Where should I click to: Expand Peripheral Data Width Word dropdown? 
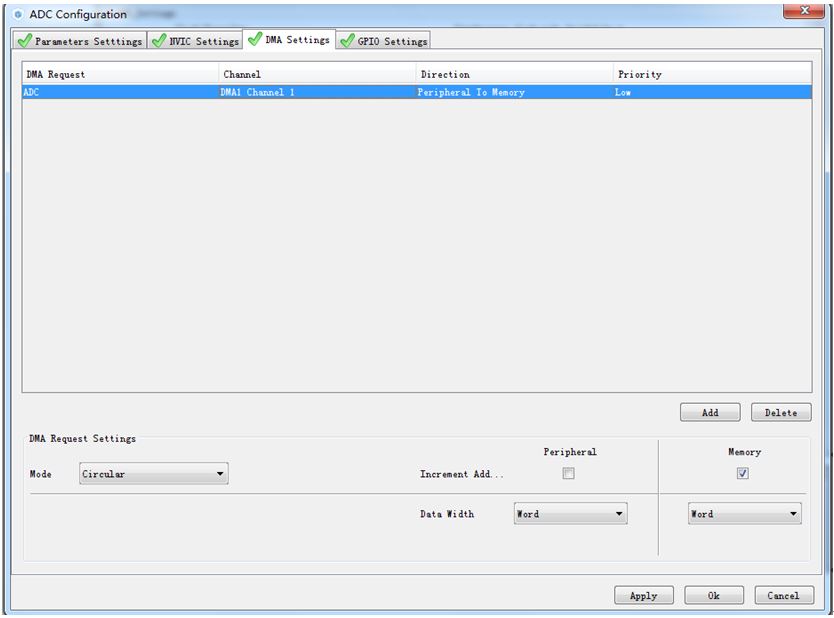(x=570, y=514)
